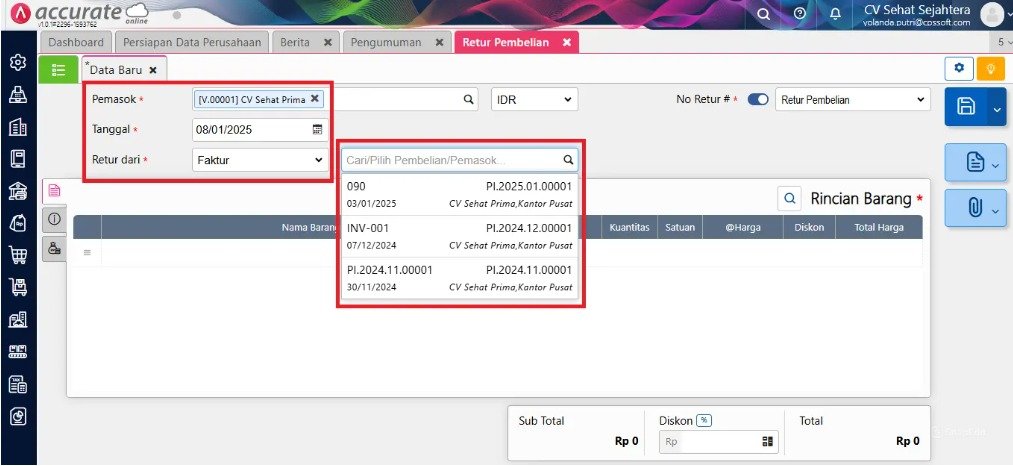Close the Retur Pembelian tab
This screenshot has height=466, width=1013.
click(x=567, y=42)
